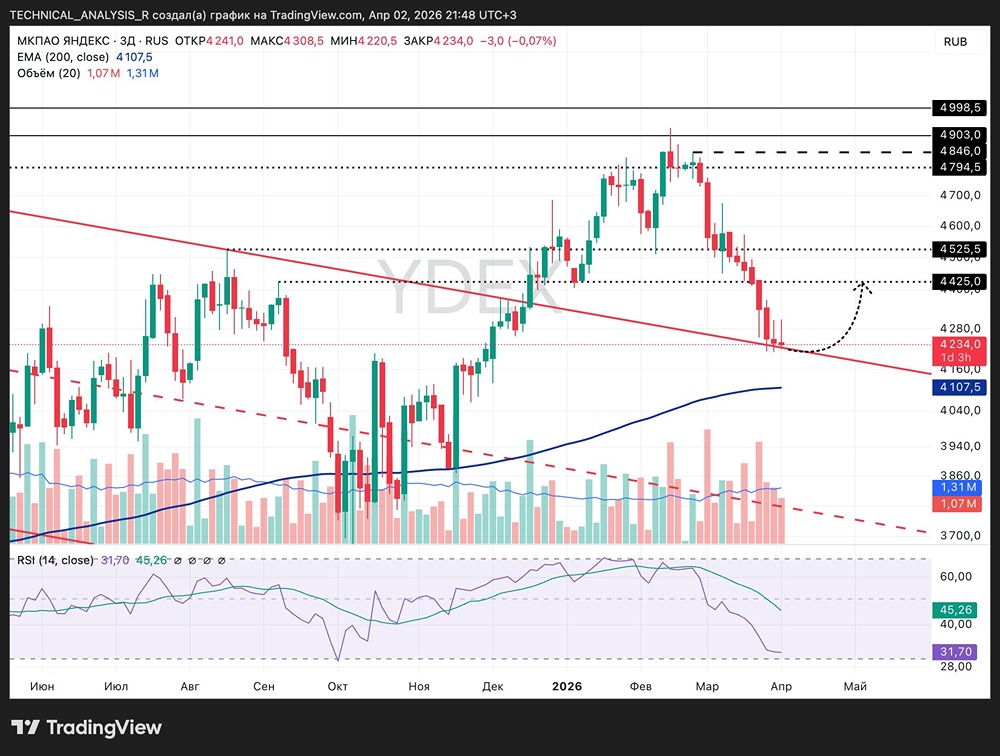The width and height of the screenshot is (1000, 756).
Task: Click the 28,00 RSI scale tick
Action: pyautogui.click(x=955, y=667)
